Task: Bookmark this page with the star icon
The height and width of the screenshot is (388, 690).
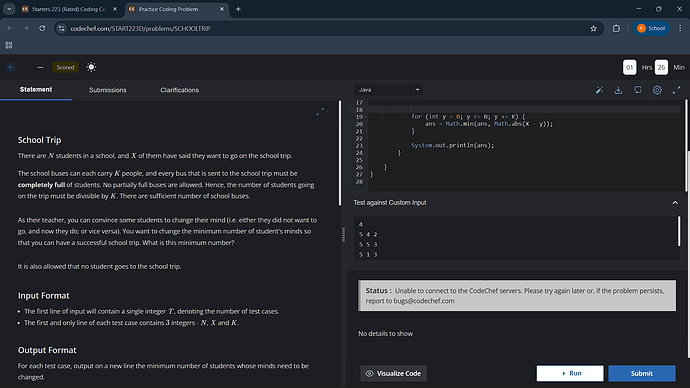Action: click(x=593, y=29)
